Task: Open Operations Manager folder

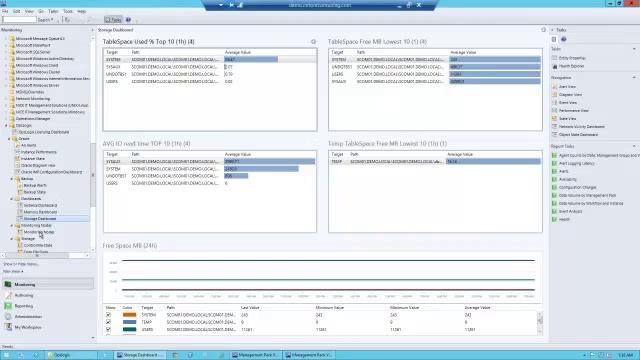Action: coord(33,118)
